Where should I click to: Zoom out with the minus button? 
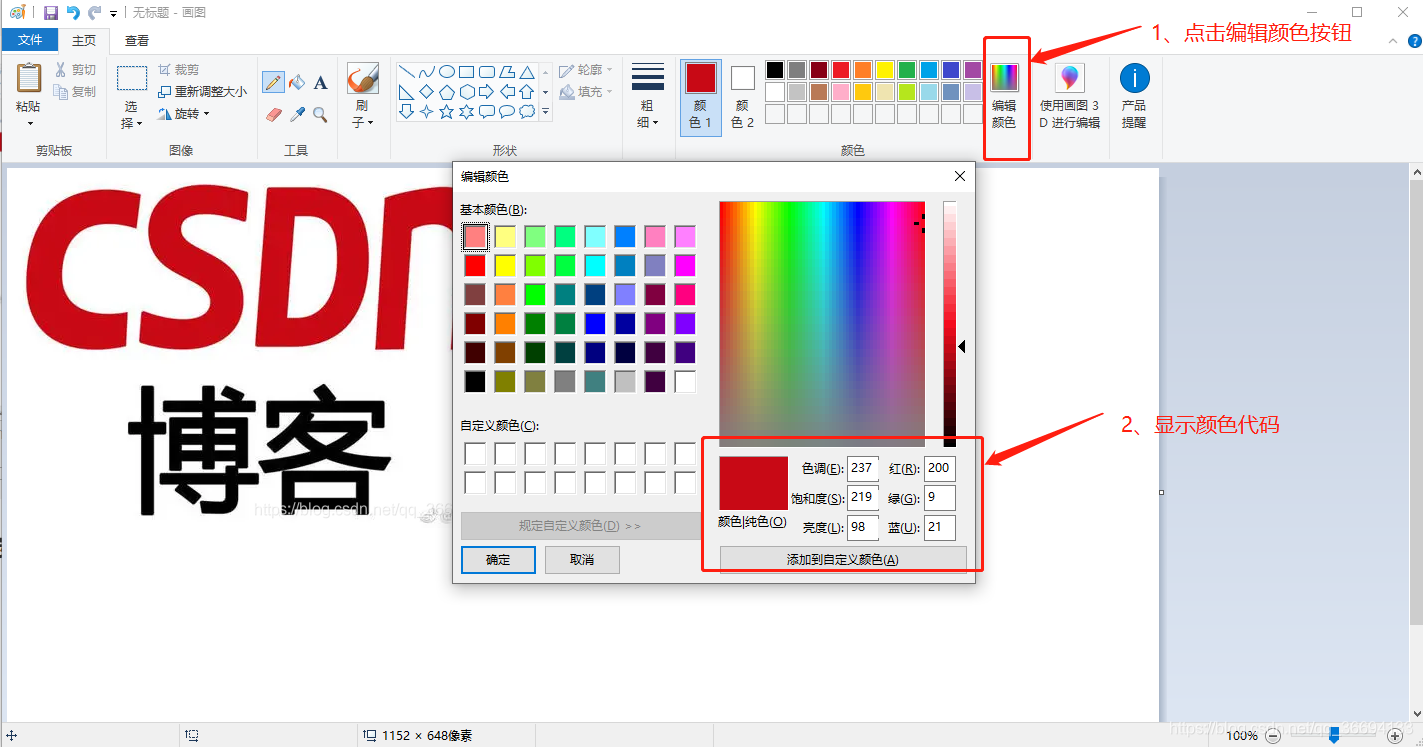(1272, 735)
